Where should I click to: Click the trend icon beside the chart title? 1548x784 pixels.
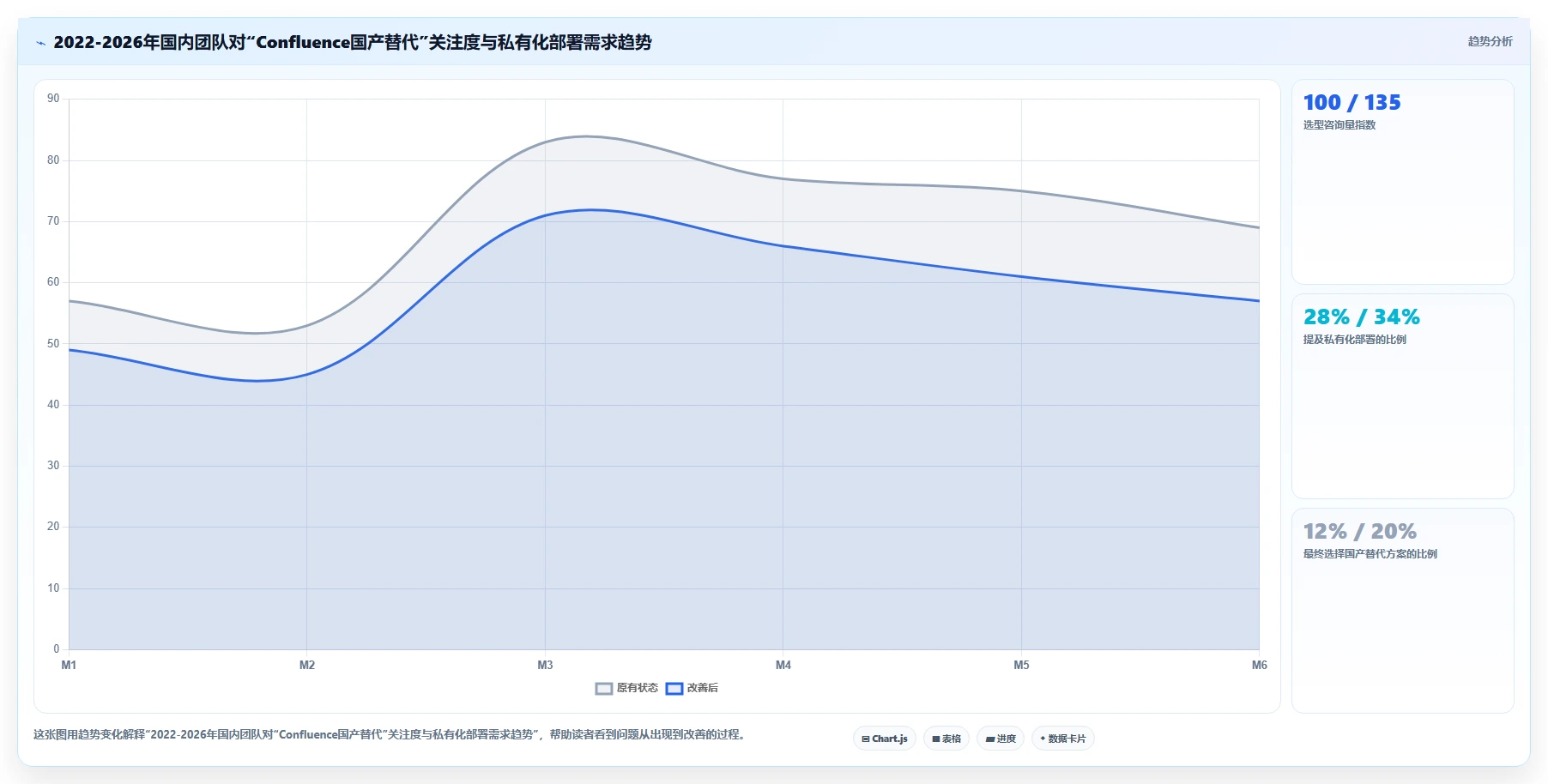(40, 43)
